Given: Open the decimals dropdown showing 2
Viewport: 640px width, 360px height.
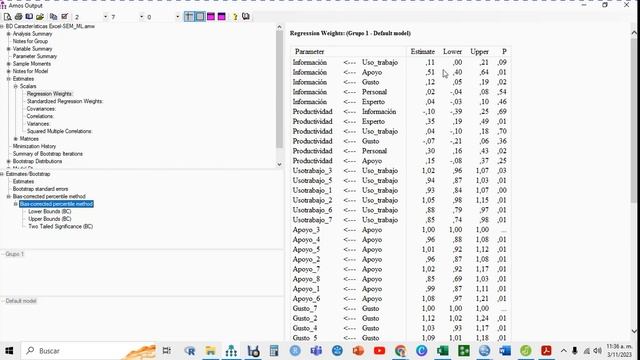Looking at the screenshot, I should point(105,17).
